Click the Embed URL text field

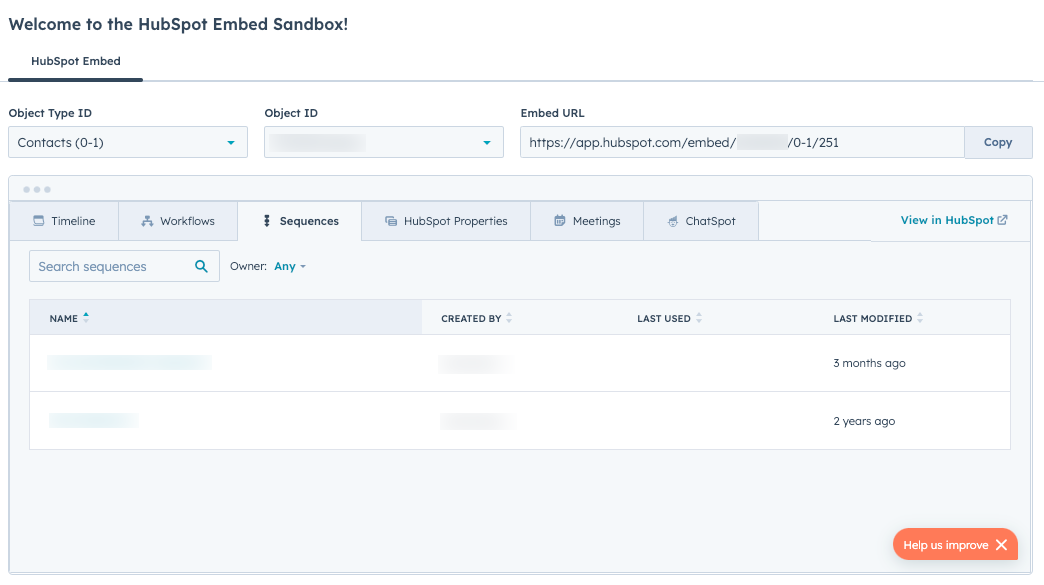click(740, 142)
